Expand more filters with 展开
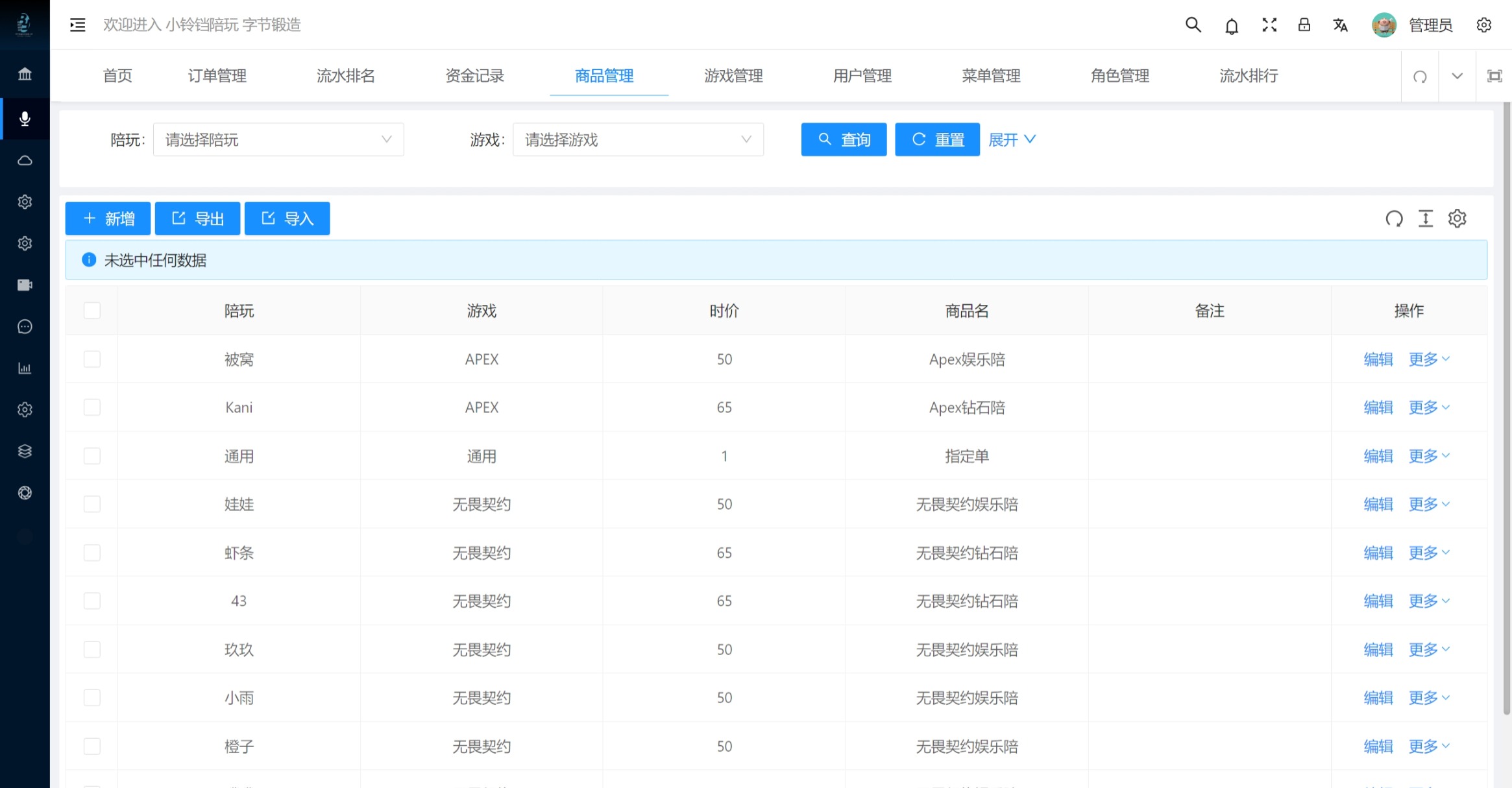This screenshot has height=788, width=1512. pos(1012,139)
